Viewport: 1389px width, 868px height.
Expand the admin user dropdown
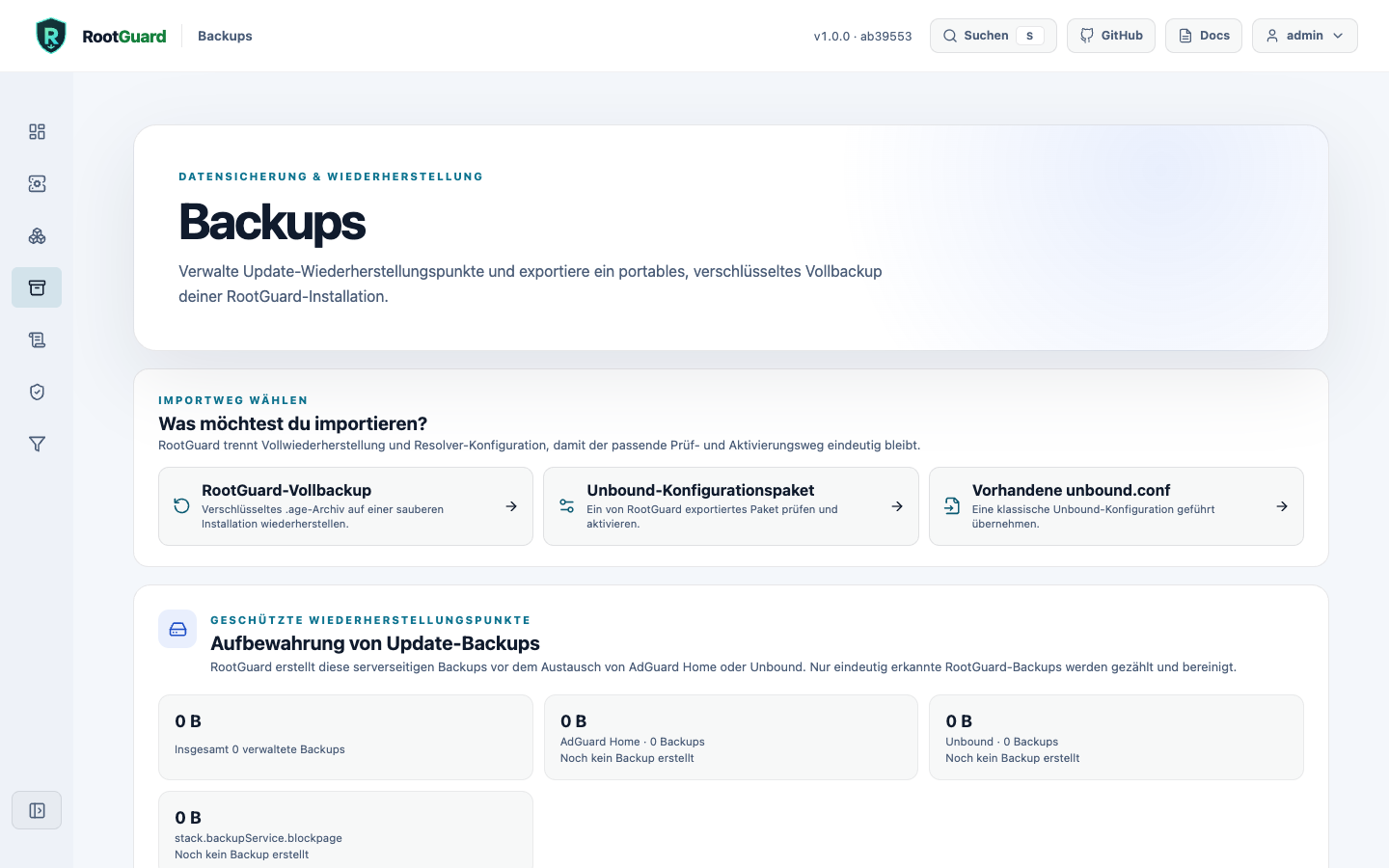point(1305,36)
